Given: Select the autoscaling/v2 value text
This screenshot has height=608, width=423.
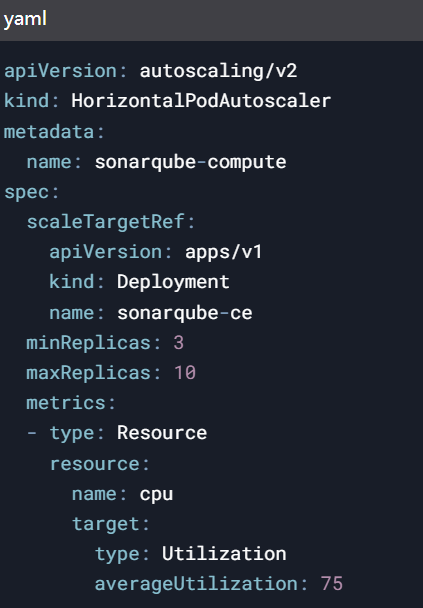Looking at the screenshot, I should [x=218, y=71].
